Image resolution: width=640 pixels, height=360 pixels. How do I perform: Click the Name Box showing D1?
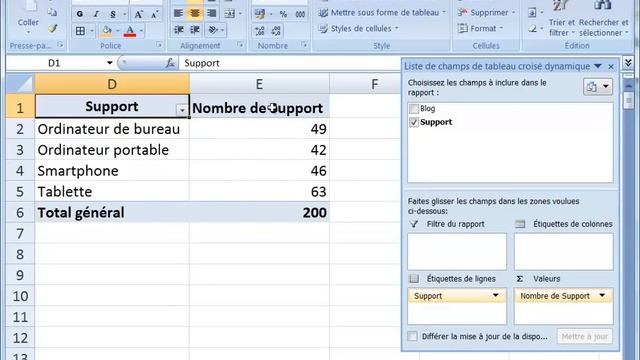55,63
